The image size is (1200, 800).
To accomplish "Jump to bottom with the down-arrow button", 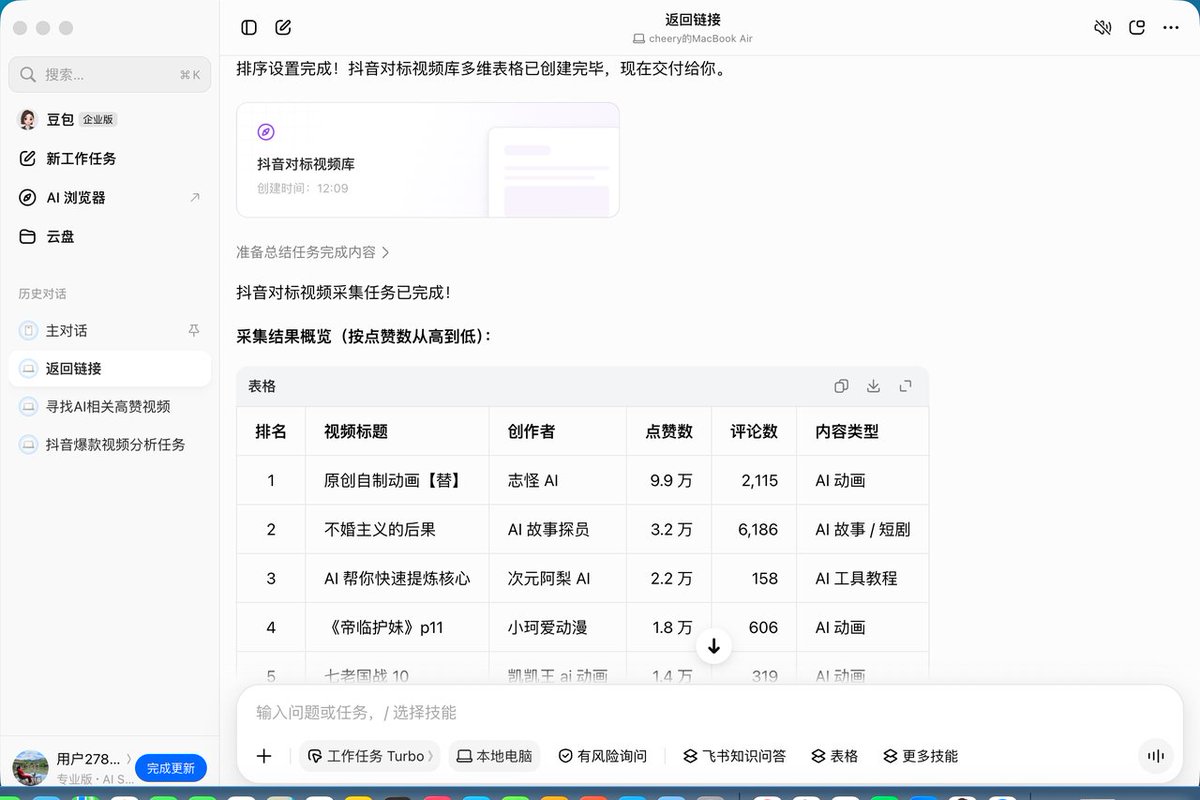I will coord(714,646).
